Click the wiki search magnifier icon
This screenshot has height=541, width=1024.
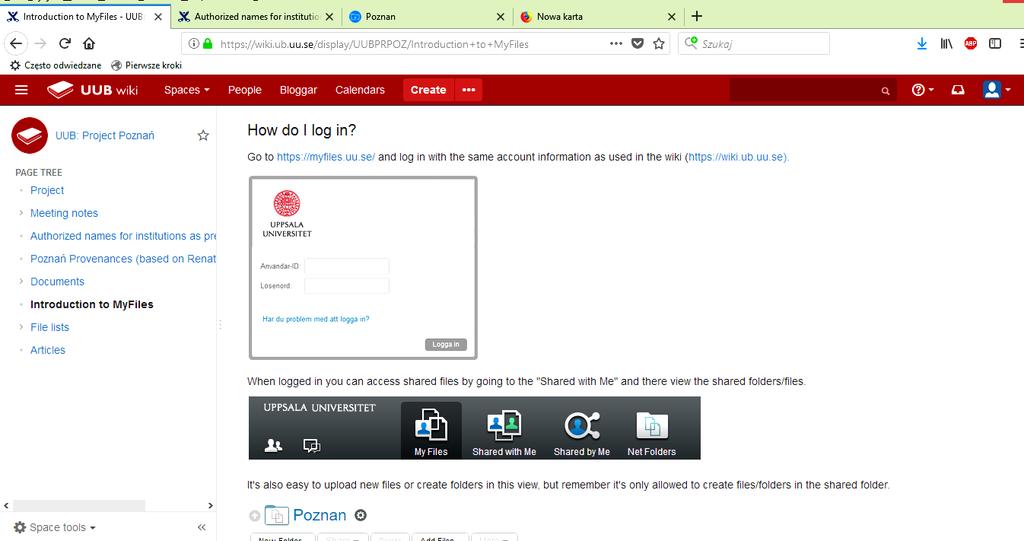click(886, 91)
